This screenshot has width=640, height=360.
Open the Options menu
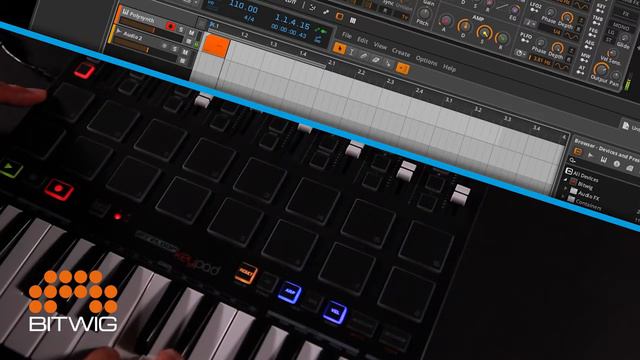(426, 61)
